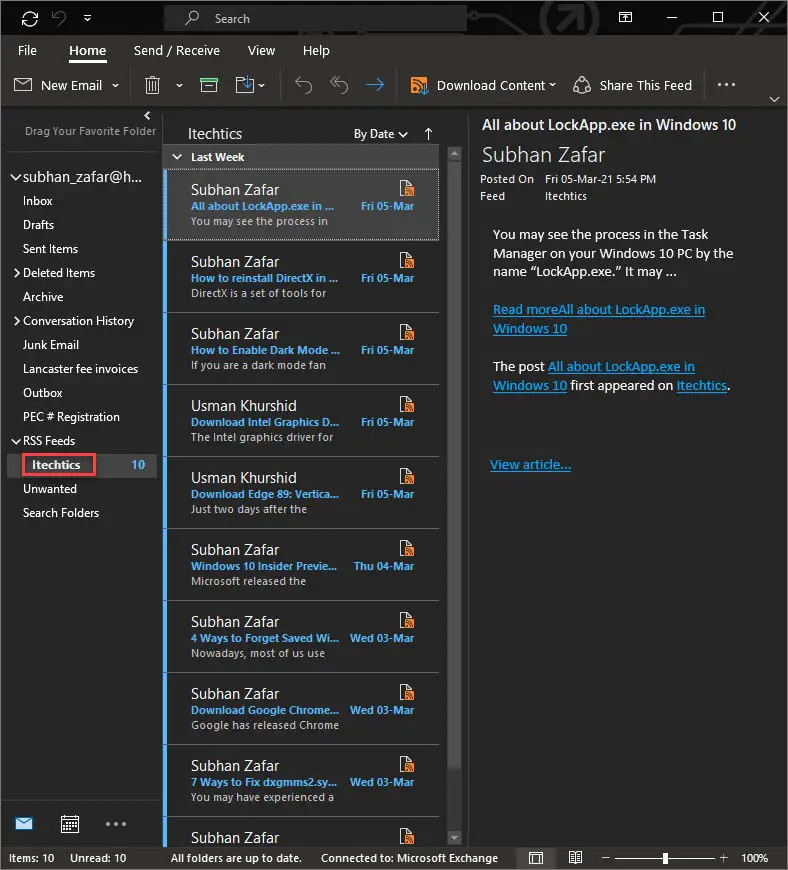Click RSS icon on How to reinstall DirectX item
788x870 pixels.
(407, 260)
